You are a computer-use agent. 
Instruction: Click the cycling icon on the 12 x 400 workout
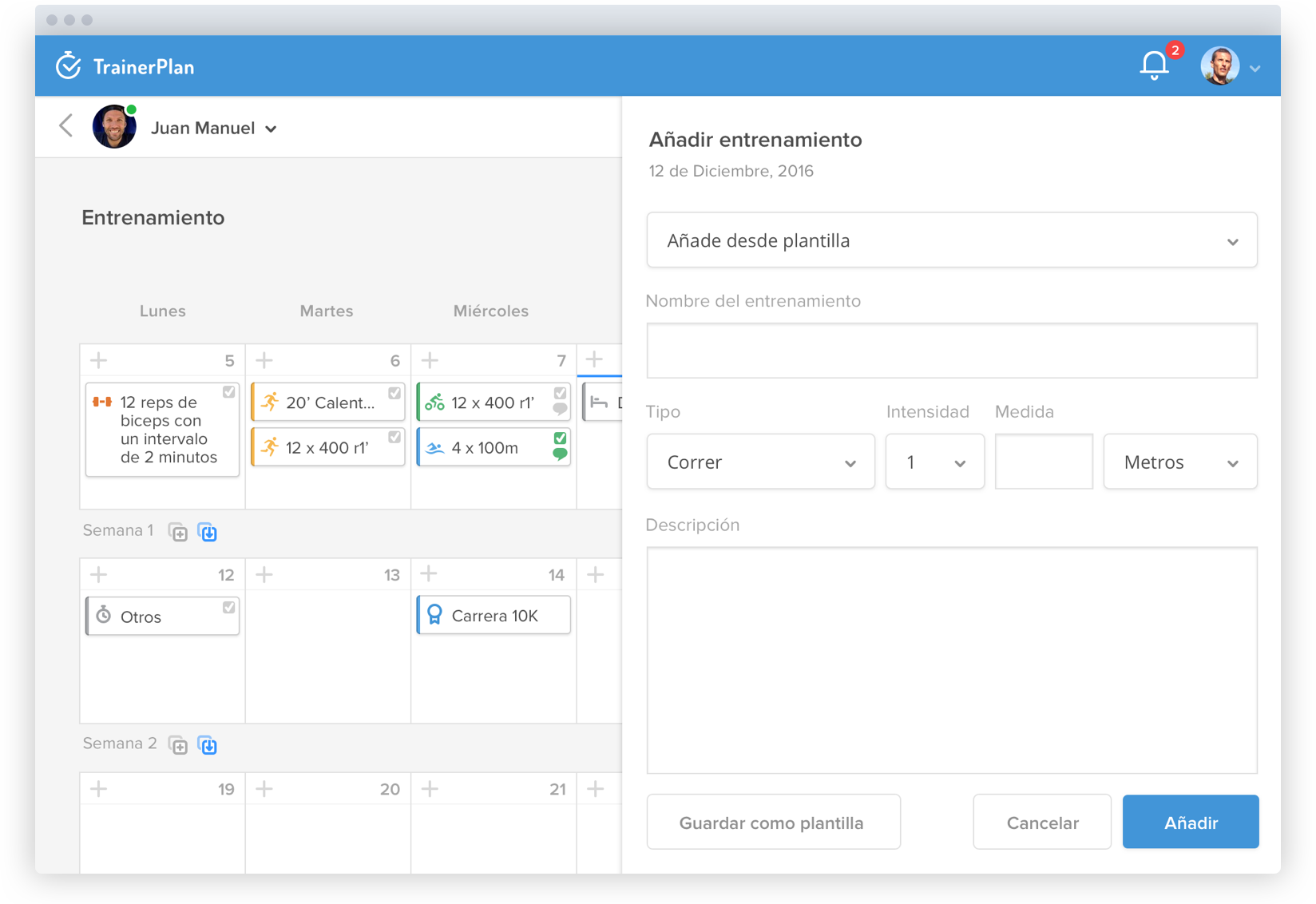click(x=435, y=402)
